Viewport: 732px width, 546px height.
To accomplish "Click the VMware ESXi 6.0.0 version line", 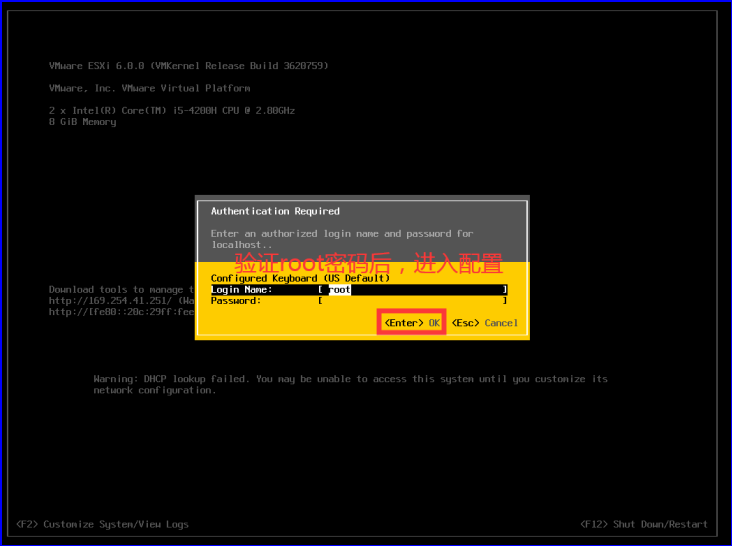I will tap(189, 65).
